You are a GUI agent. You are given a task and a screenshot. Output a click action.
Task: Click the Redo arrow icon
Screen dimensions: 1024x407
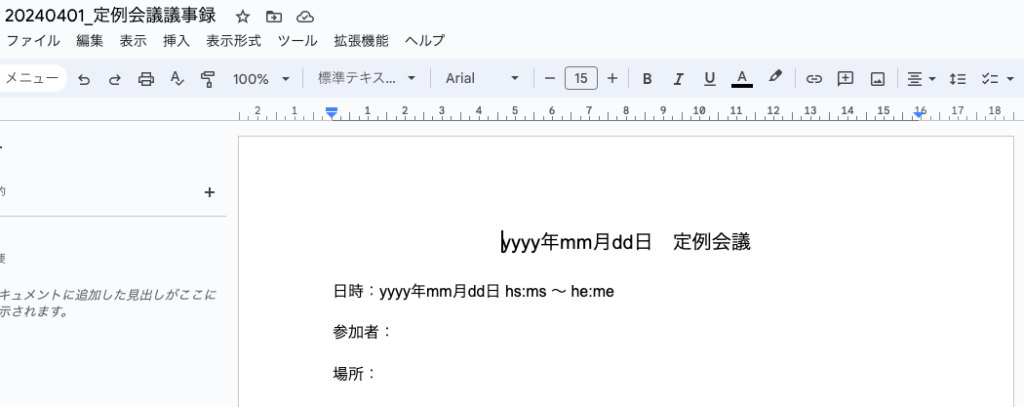pyautogui.click(x=115, y=78)
